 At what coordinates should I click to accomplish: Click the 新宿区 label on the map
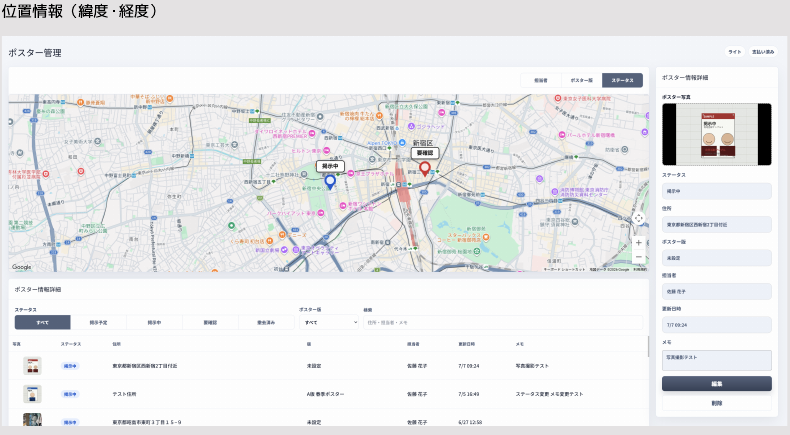423,143
